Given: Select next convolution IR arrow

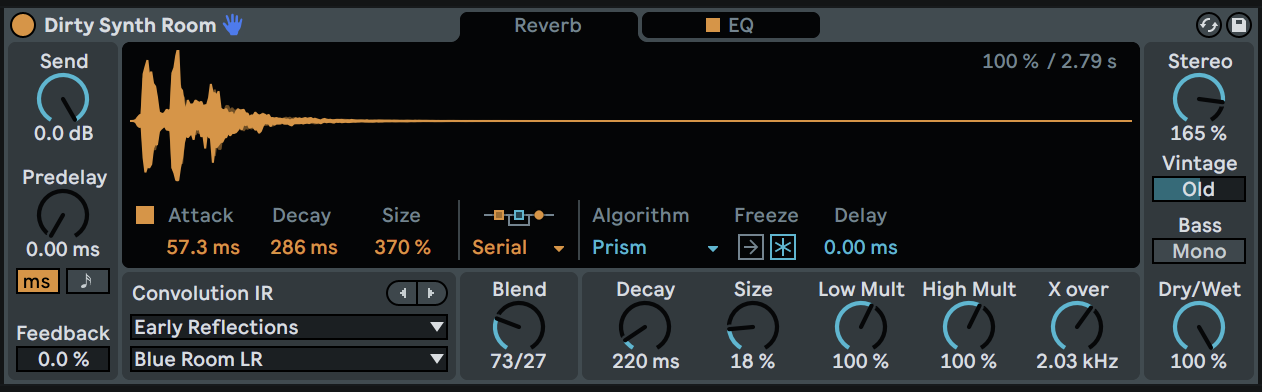Looking at the screenshot, I should click(x=432, y=293).
